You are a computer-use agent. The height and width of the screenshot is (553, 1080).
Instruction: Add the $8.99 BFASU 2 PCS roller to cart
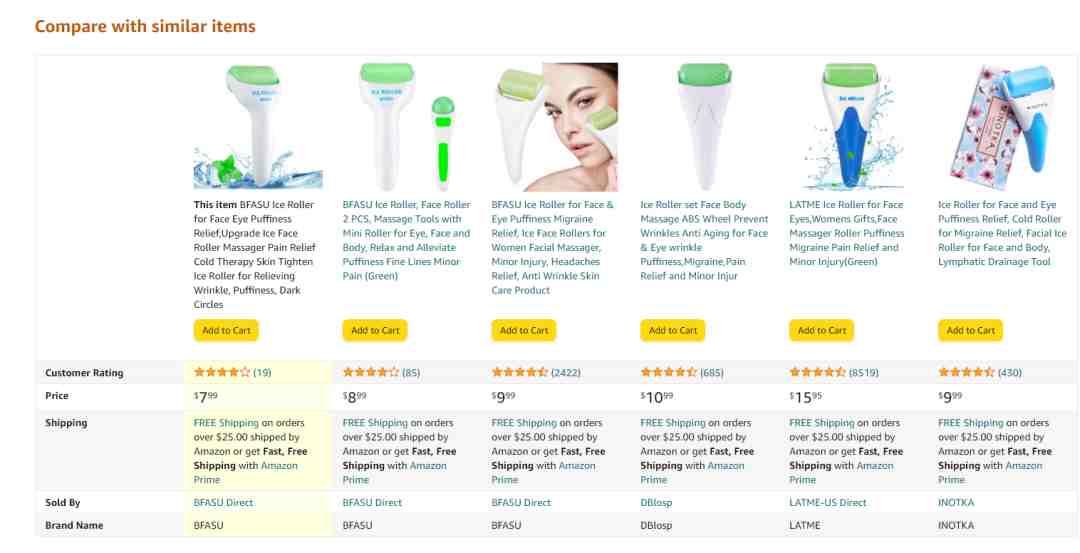pos(375,331)
